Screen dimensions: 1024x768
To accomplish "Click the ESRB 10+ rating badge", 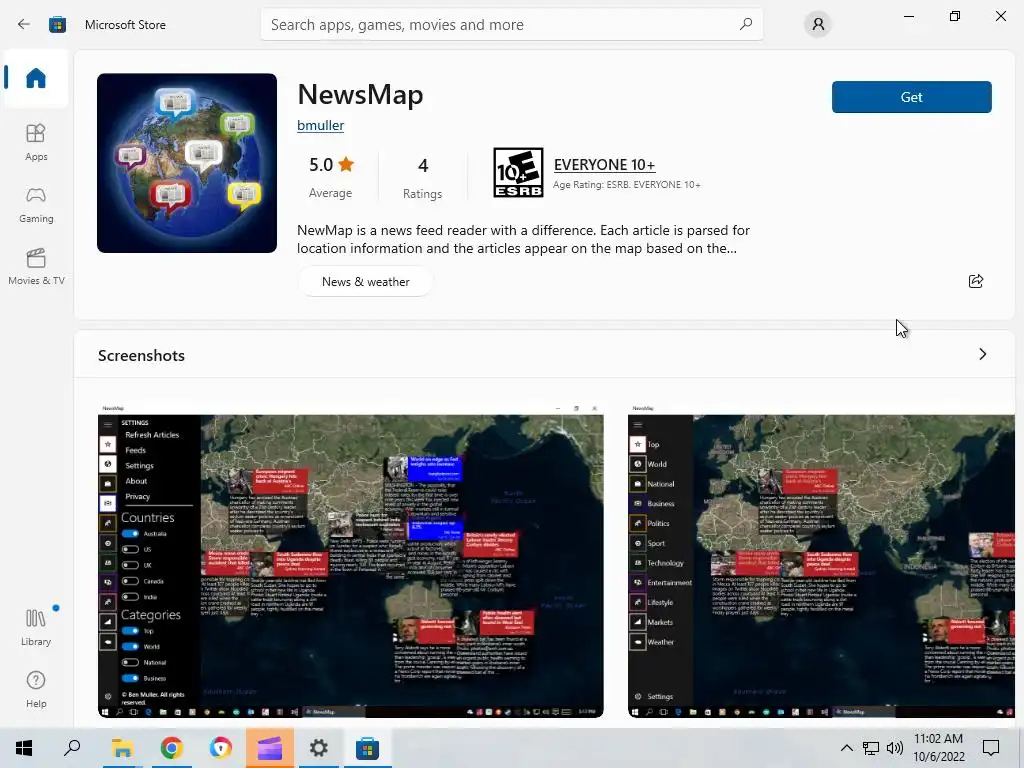I will [x=518, y=173].
